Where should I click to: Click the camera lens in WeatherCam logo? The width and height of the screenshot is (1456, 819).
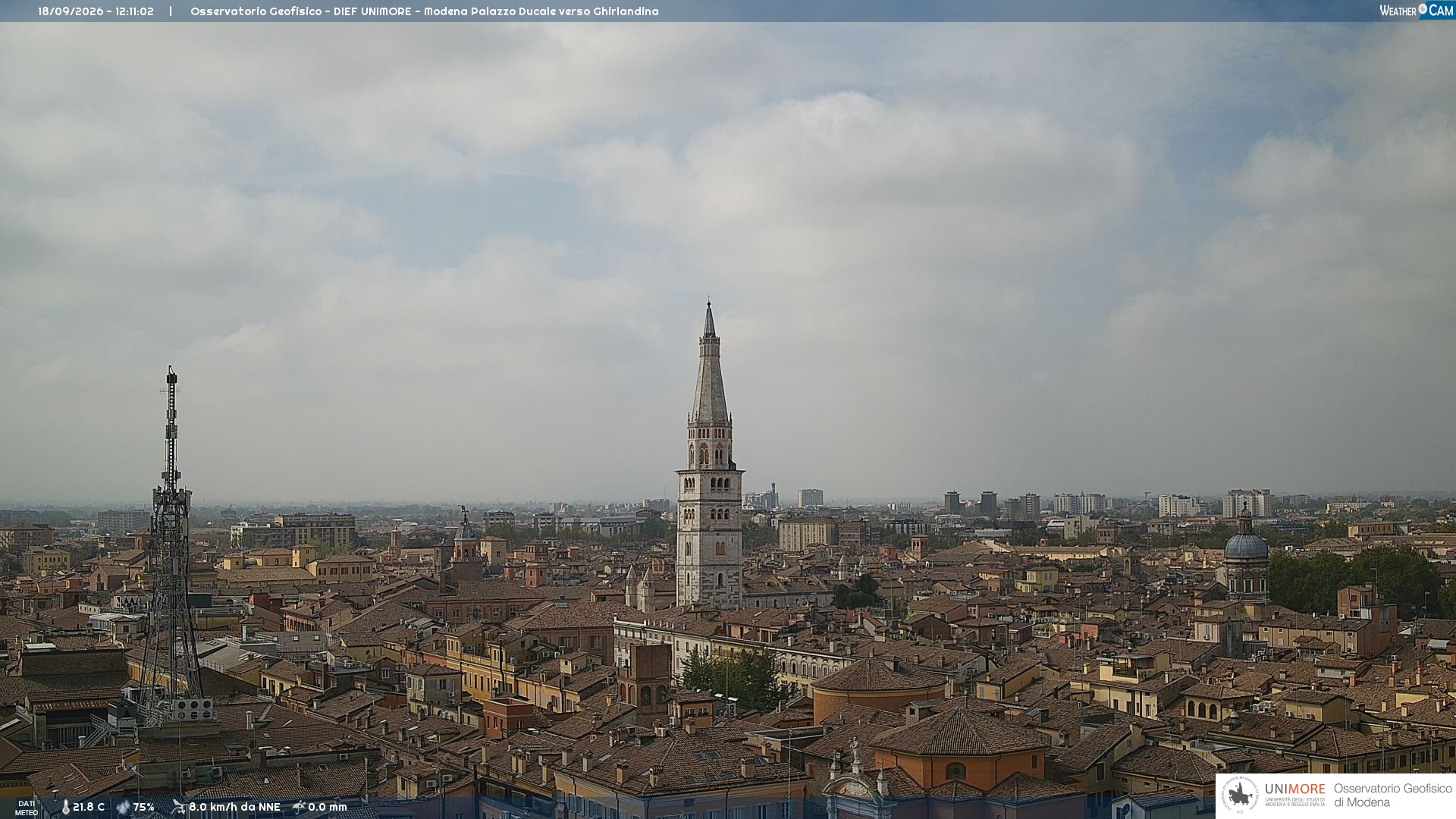coord(1423,9)
